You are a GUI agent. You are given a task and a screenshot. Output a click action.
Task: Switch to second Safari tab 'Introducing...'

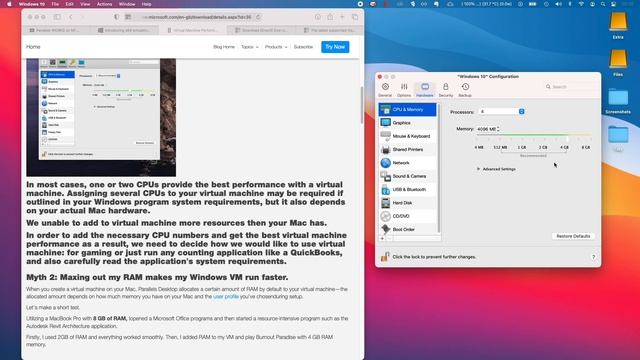(x=124, y=30)
